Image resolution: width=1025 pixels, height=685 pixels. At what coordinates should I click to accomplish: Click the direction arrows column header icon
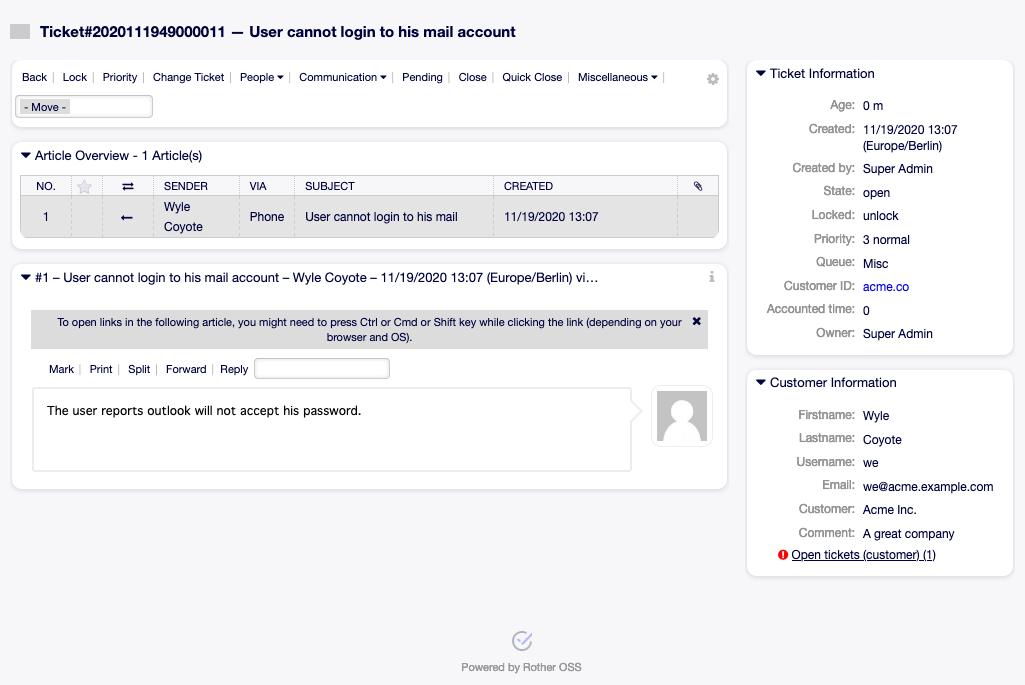pos(127,186)
